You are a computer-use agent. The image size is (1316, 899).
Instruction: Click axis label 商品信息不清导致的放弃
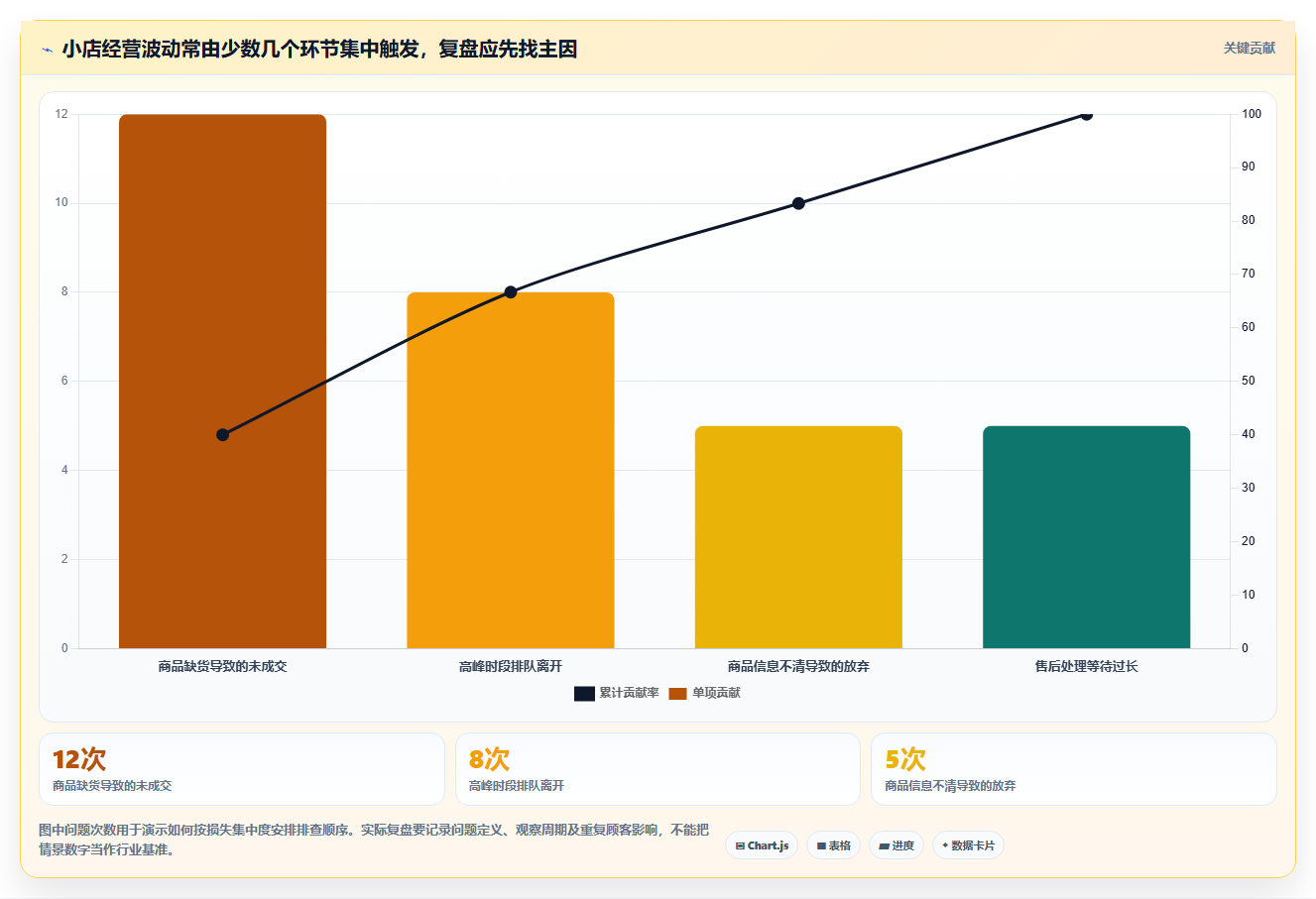pyautogui.click(x=798, y=667)
